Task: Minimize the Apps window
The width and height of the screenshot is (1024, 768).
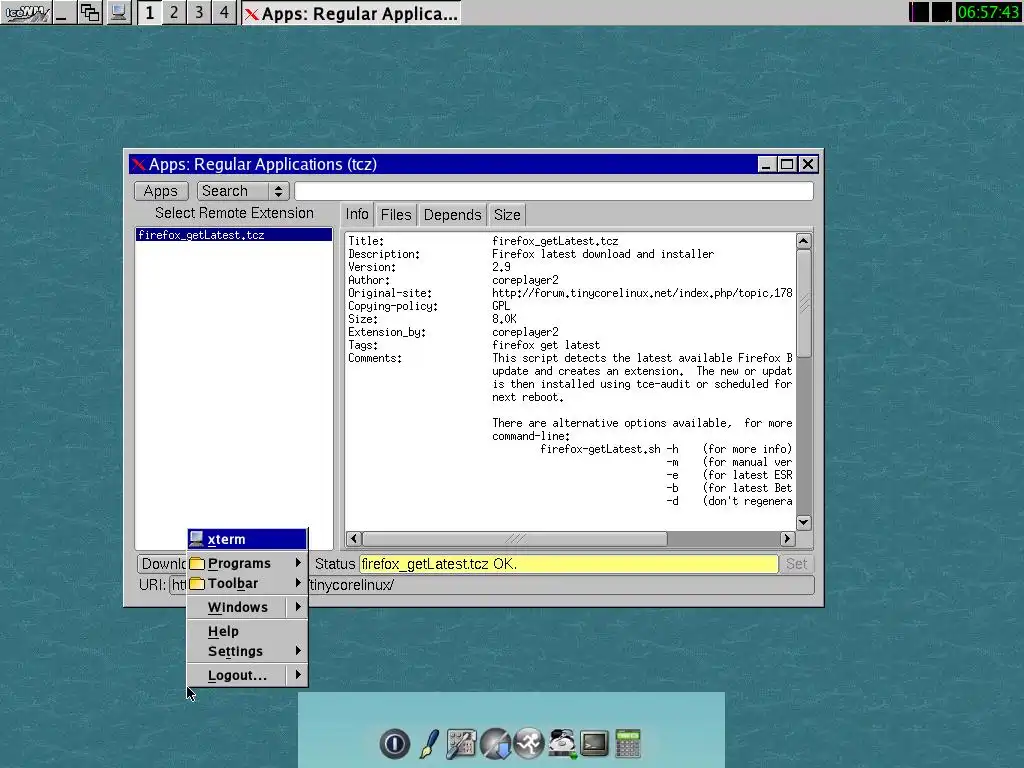Action: tap(766, 165)
